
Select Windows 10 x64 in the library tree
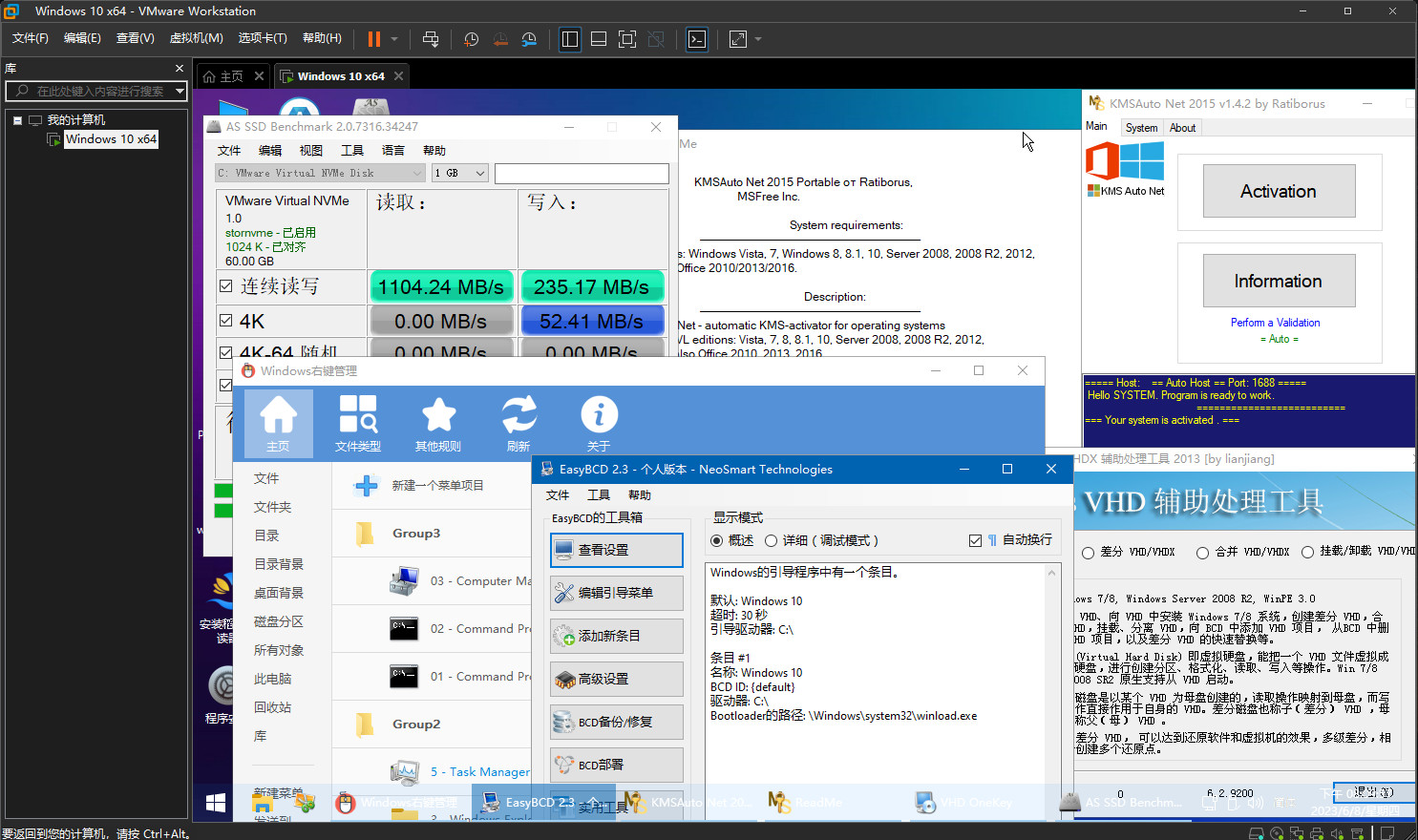[111, 139]
